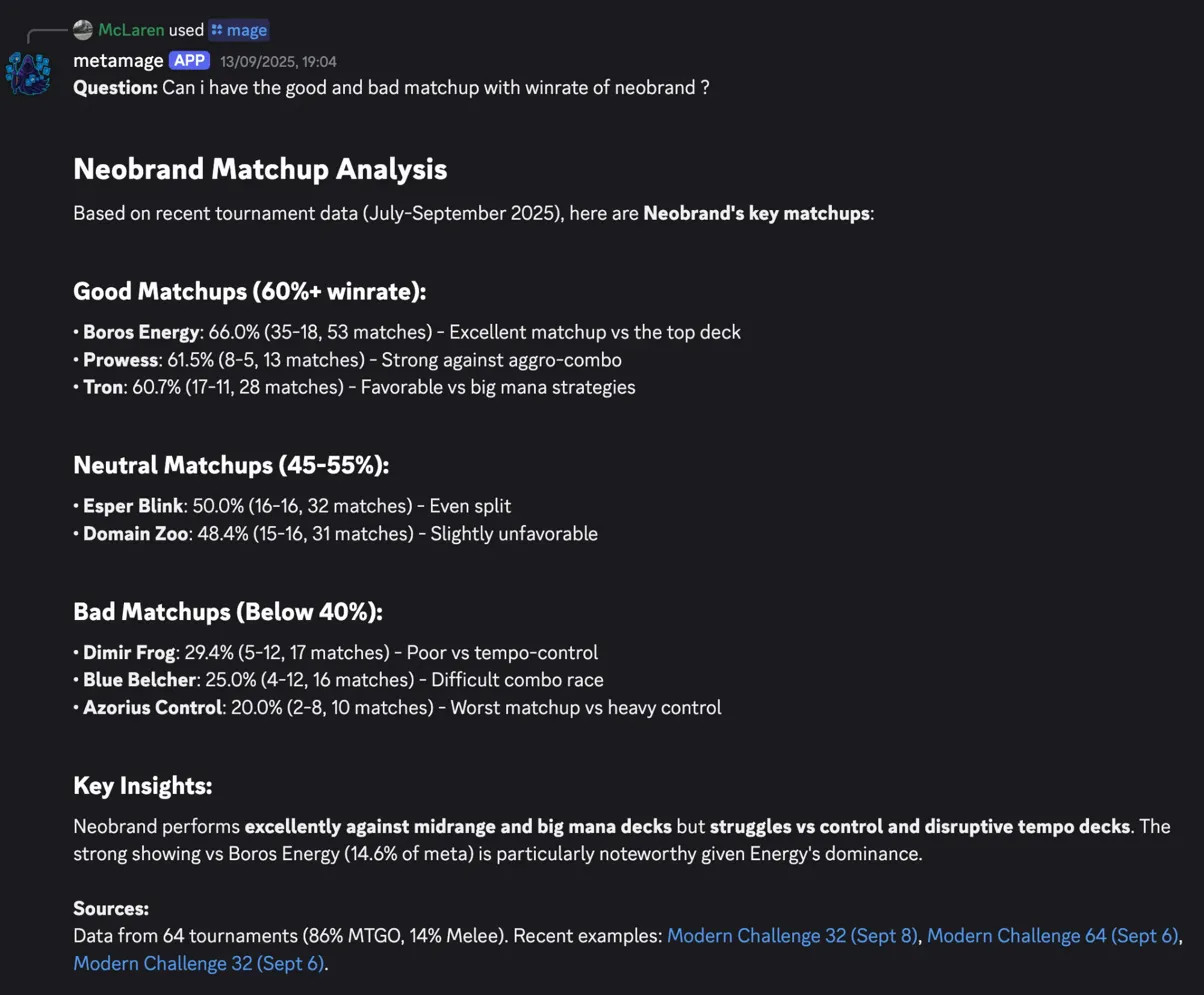
Task: Select the Neobrand Matchup Analysis heading
Action: pos(259,169)
